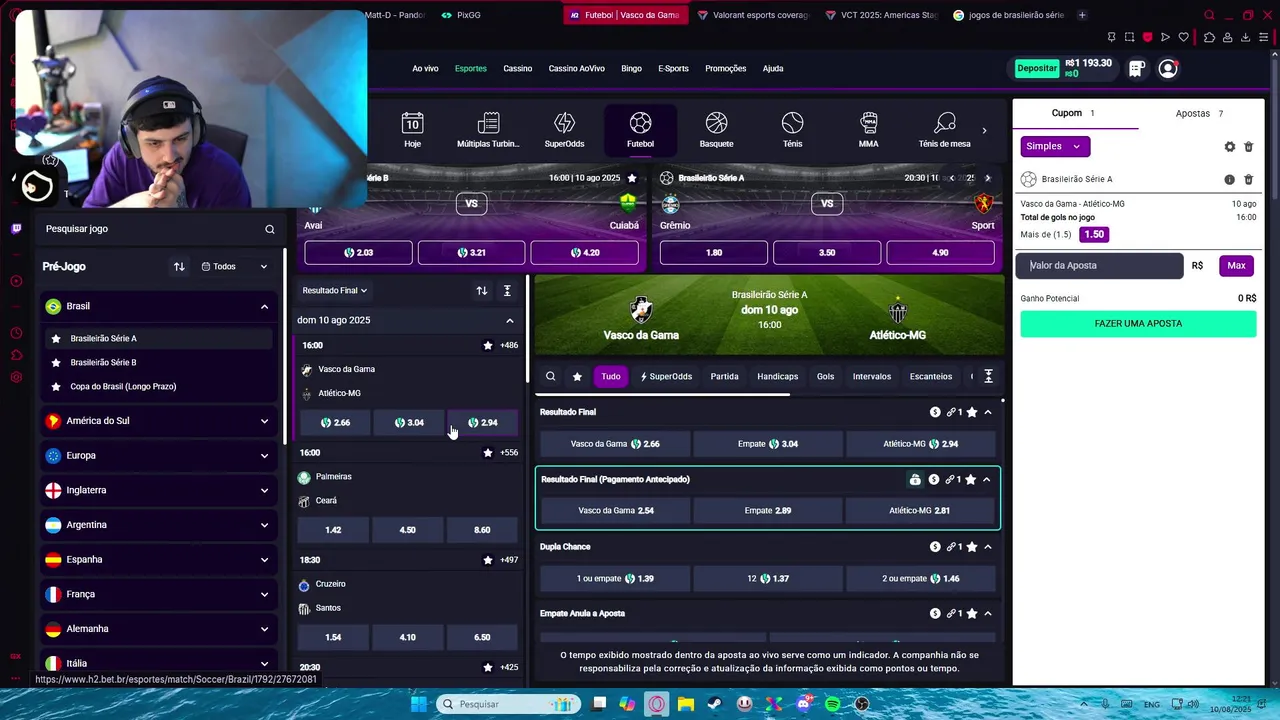The height and width of the screenshot is (720, 1280).
Task: Favorite Vasco da Gama match star
Action: coord(488,345)
